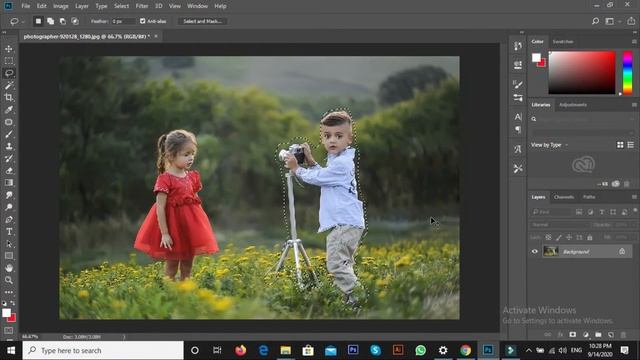Select the Clone Stamp tool

tap(9, 146)
